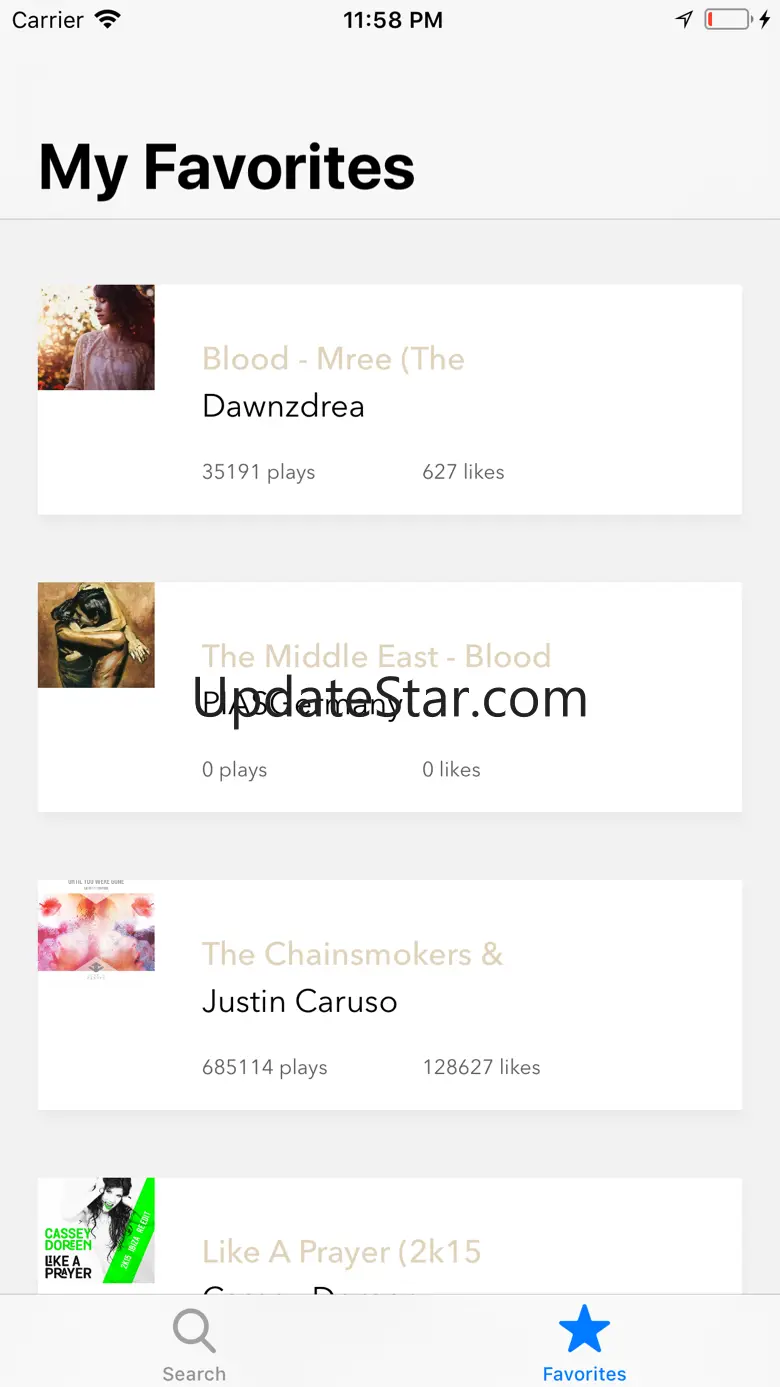Open Cassey Doreen album artwork
This screenshot has width=780, height=1387.
[x=96, y=1231]
